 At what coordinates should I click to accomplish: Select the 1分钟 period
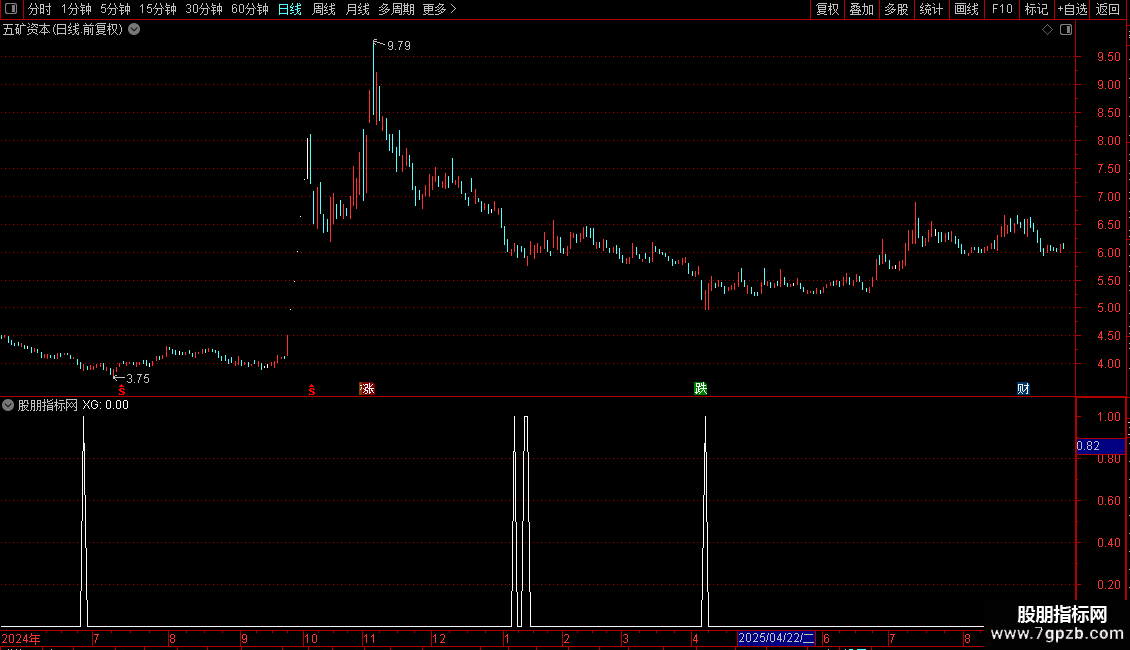[x=76, y=9]
